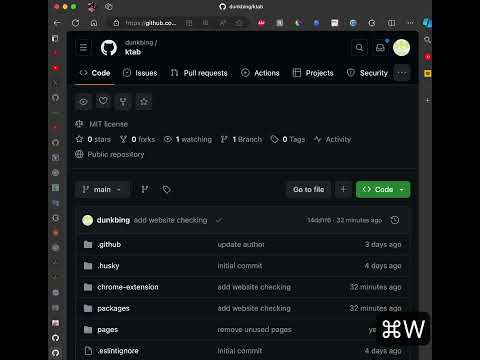Image resolution: width=480 pixels, height=360 pixels.
Task: Click the browser home icon
Action: click(94, 23)
